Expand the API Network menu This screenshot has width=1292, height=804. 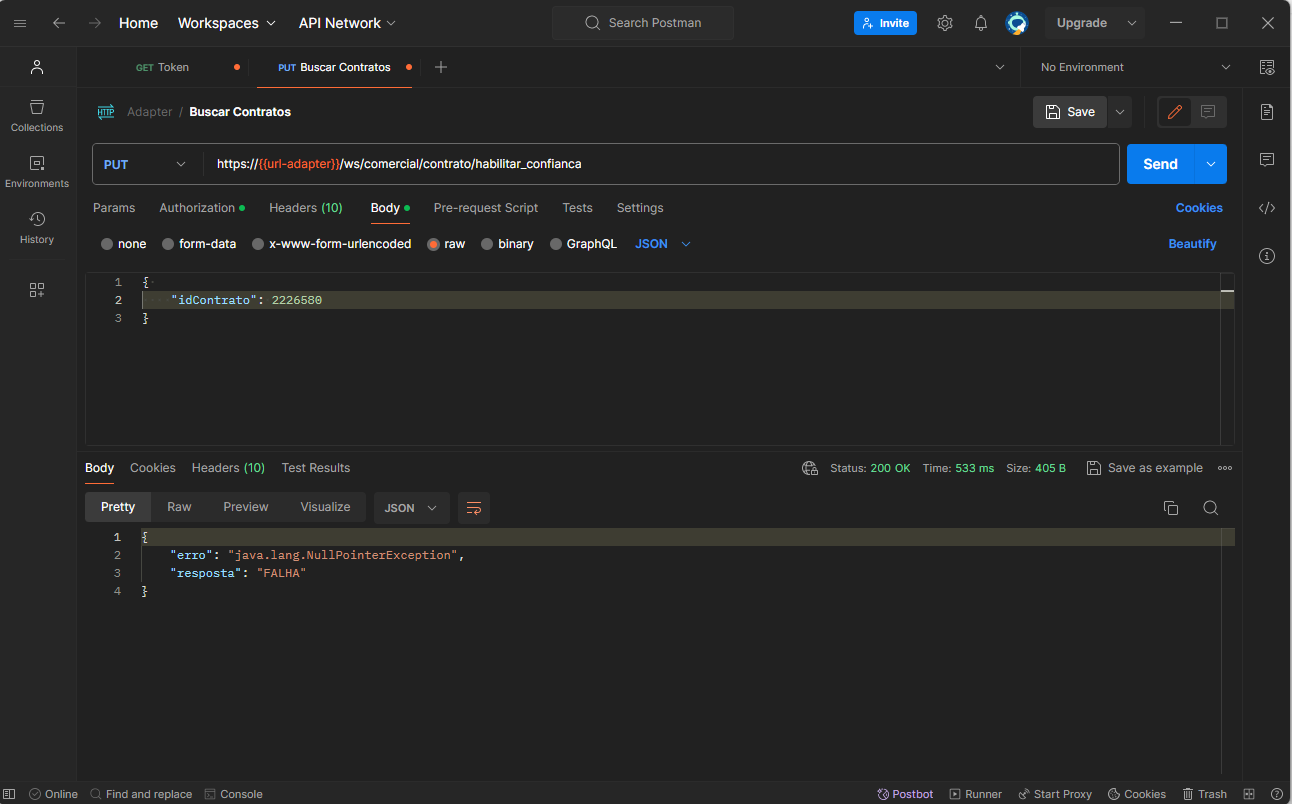point(347,23)
